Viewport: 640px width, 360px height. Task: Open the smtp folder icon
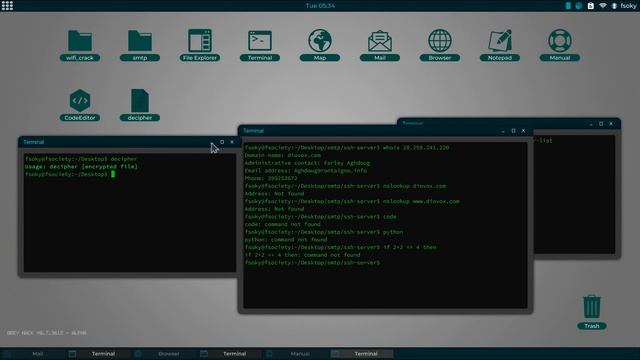point(140,45)
